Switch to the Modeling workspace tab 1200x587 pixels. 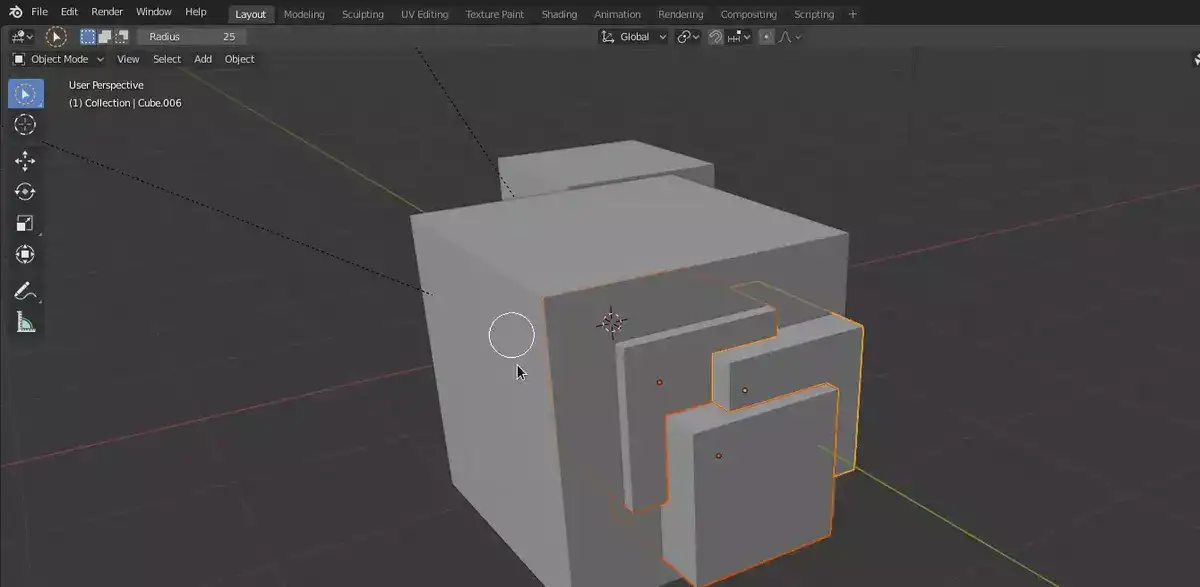[x=304, y=14]
